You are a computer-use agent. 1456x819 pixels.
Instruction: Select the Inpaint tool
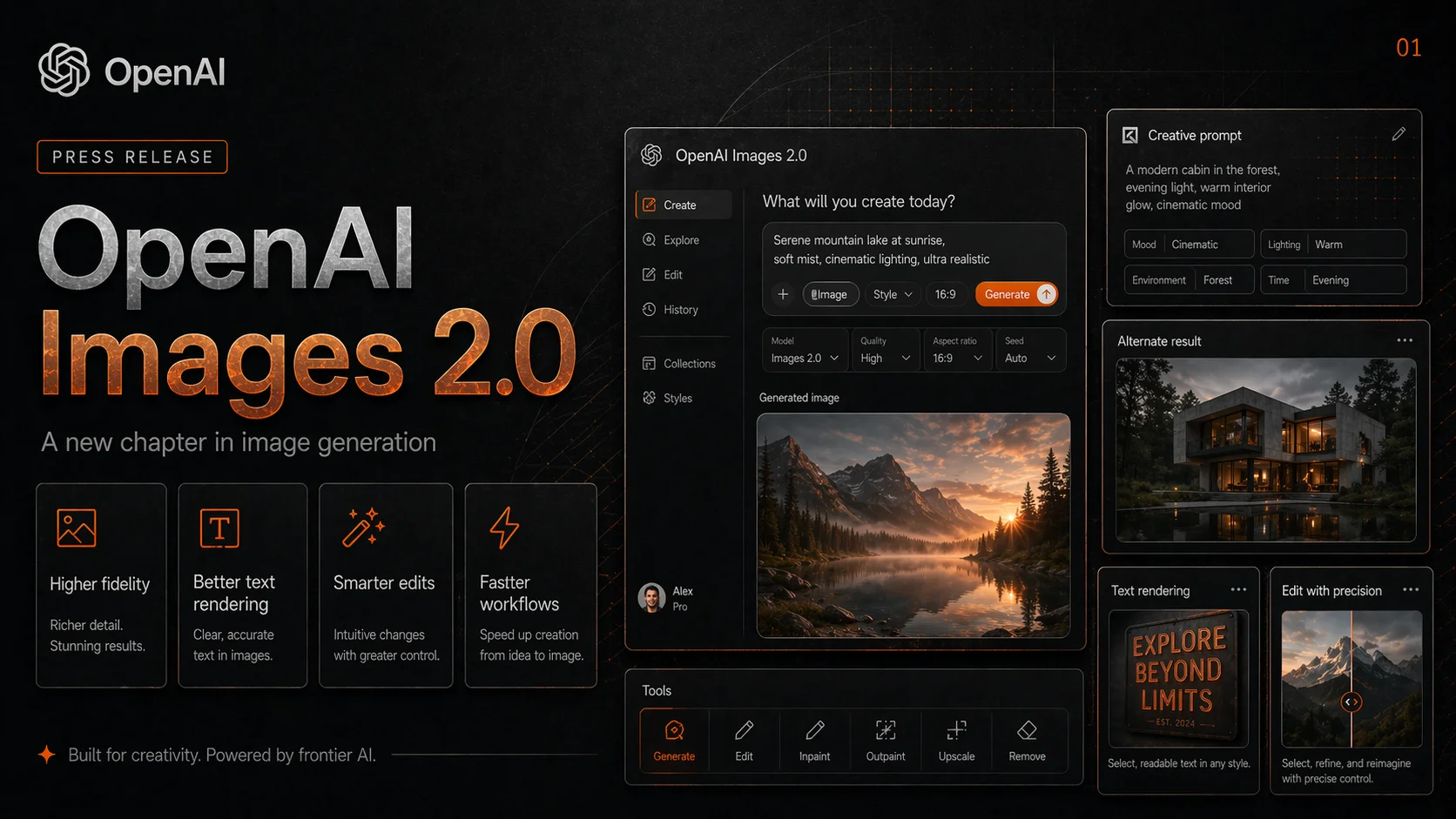coord(815,741)
